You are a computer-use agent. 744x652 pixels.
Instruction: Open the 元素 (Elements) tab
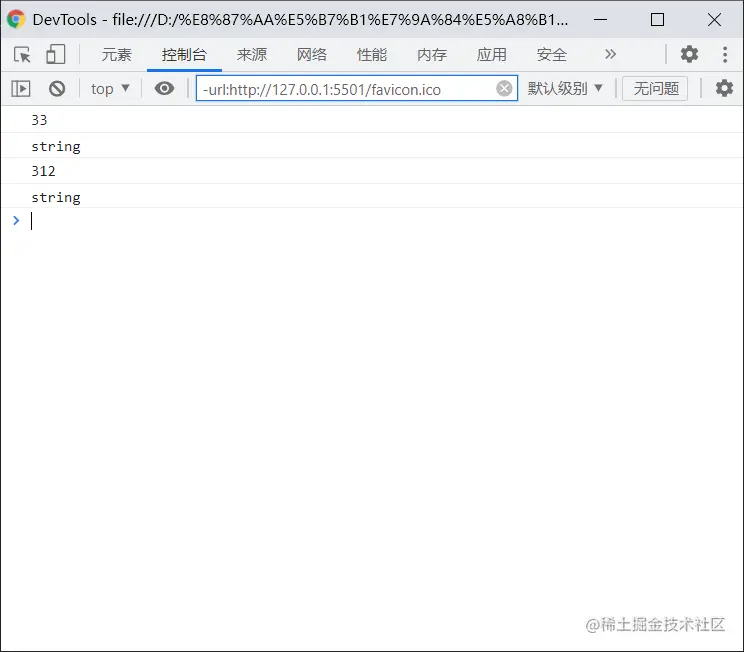click(116, 55)
